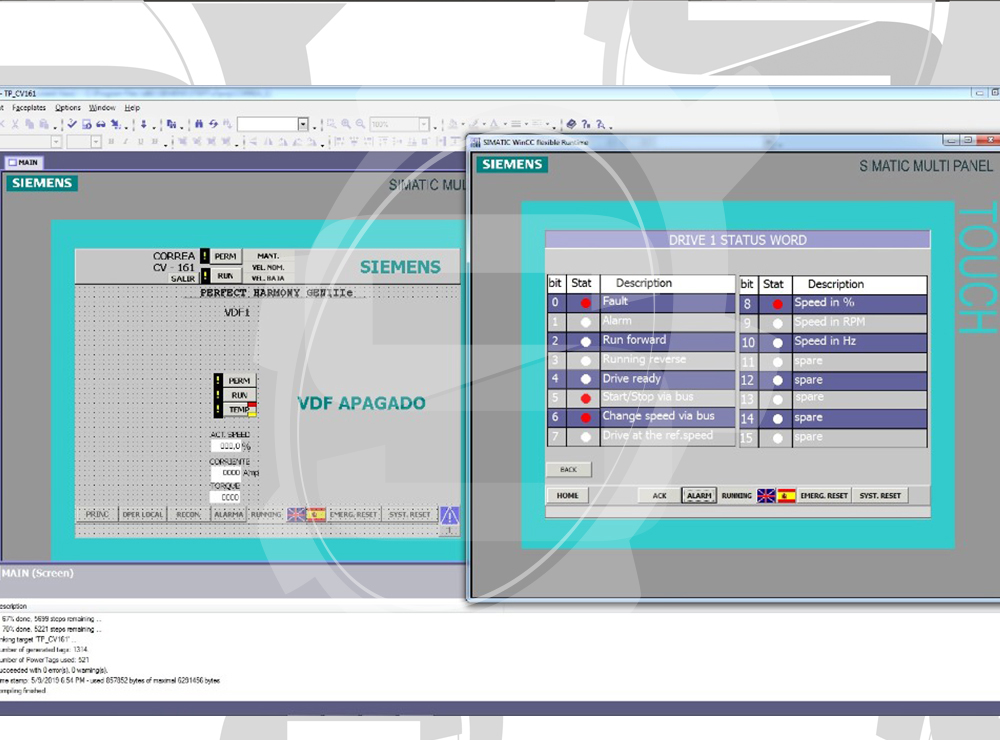
Task: Open the zoom percentage dropdown
Action: [424, 124]
